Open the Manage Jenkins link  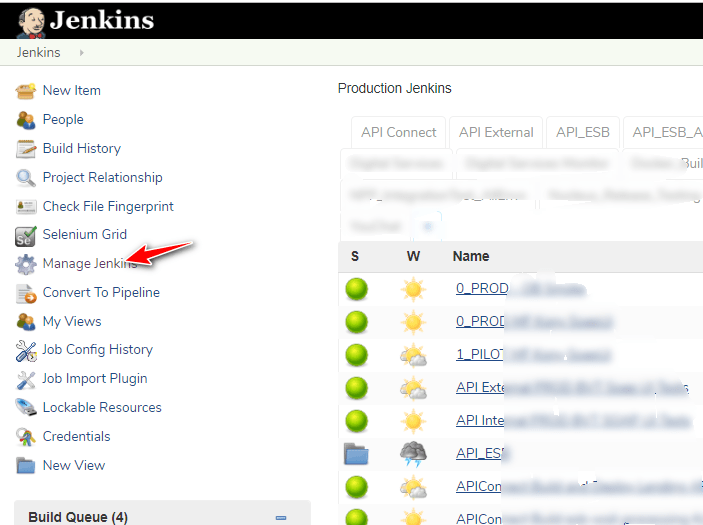pos(90,264)
